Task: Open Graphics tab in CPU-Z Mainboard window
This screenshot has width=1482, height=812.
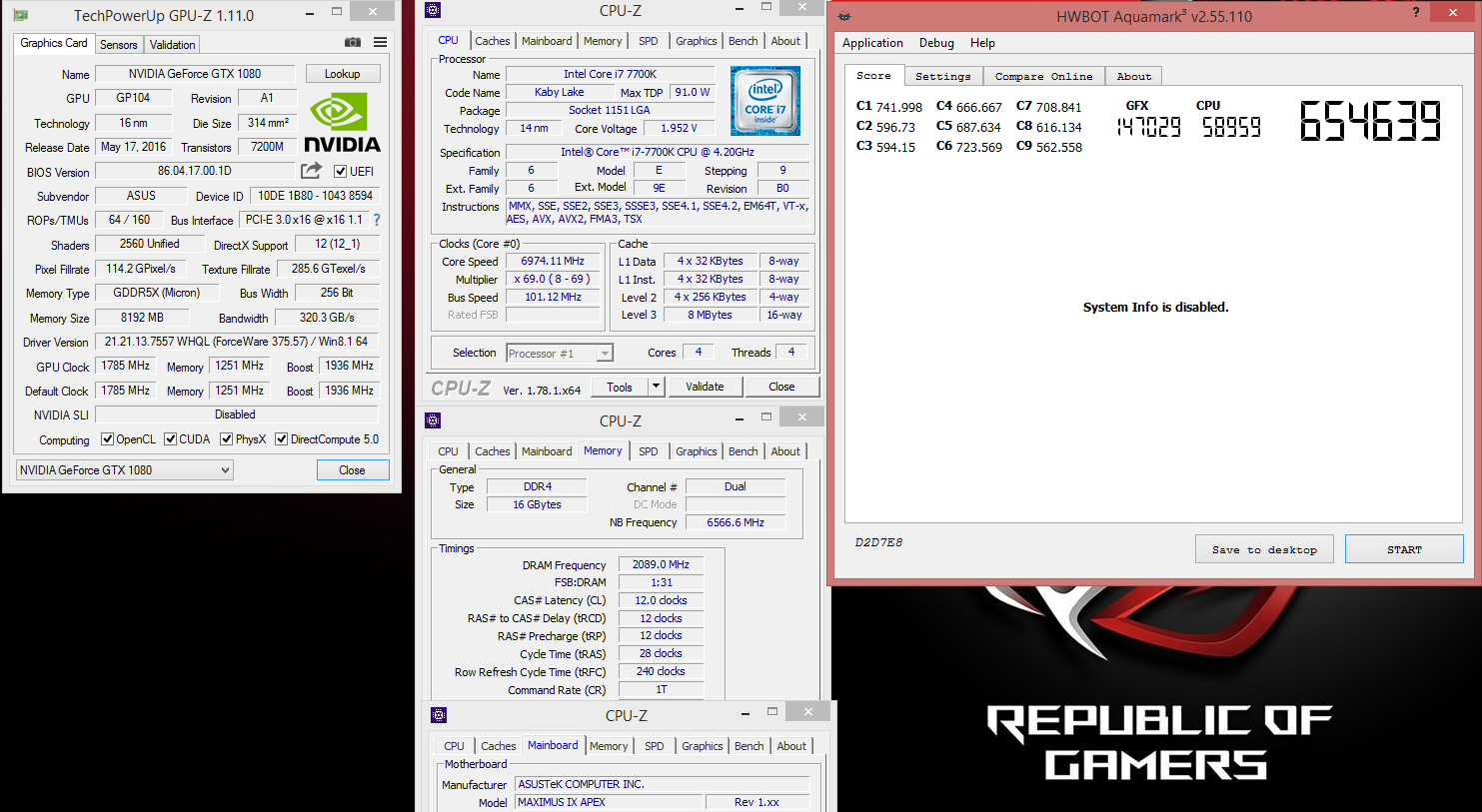Action: 703,746
